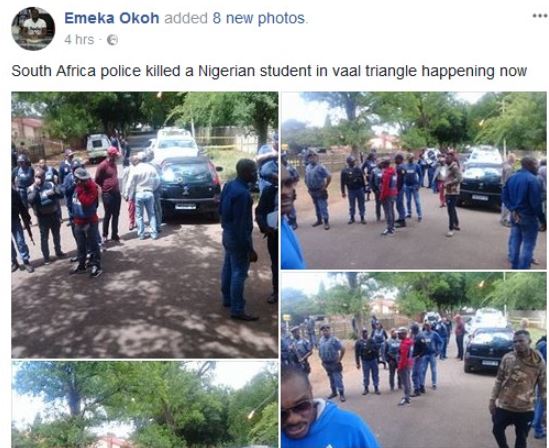
Task: Open the 8 new photos link
Action: coord(259,18)
